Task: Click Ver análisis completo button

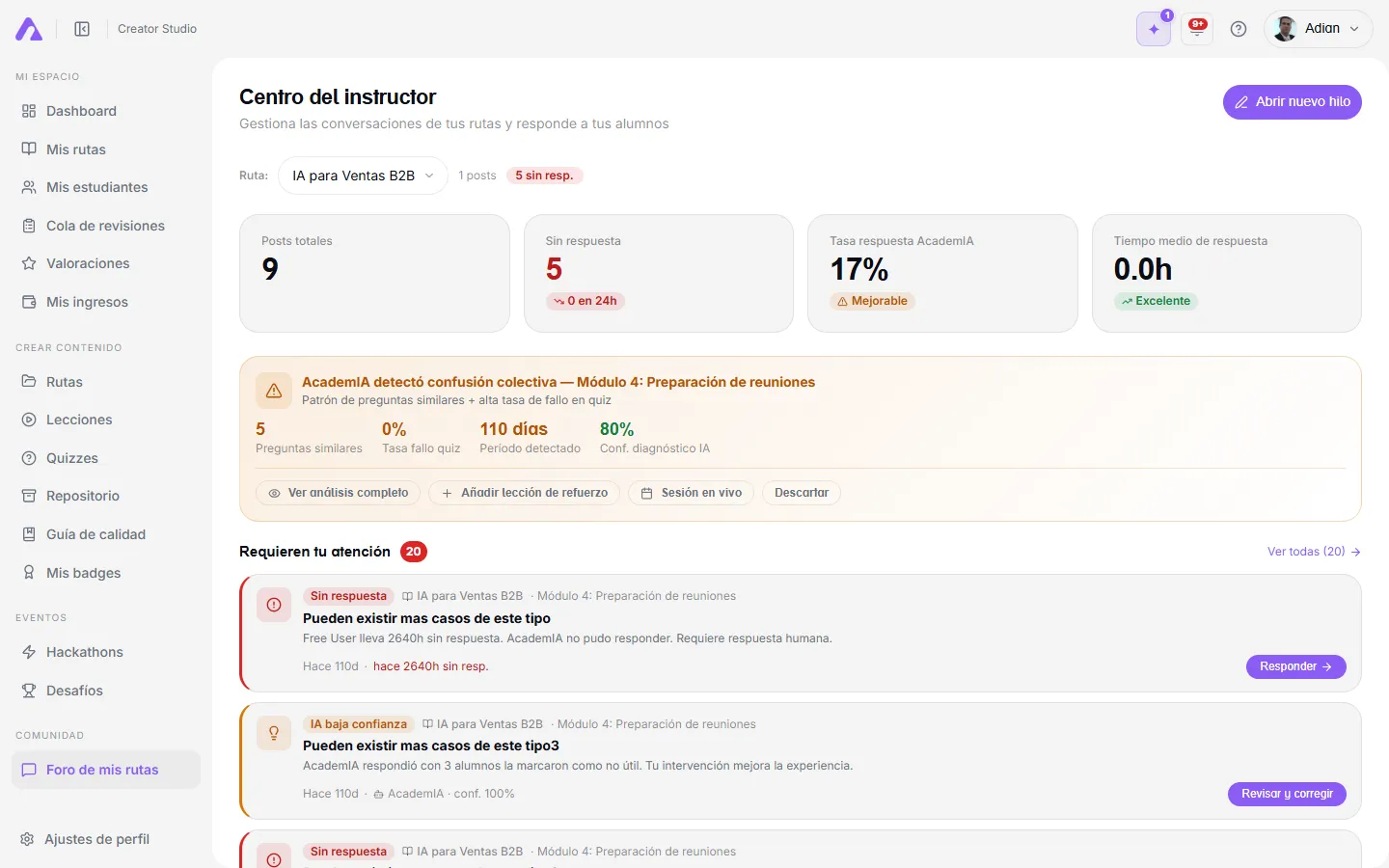Action: (x=339, y=493)
